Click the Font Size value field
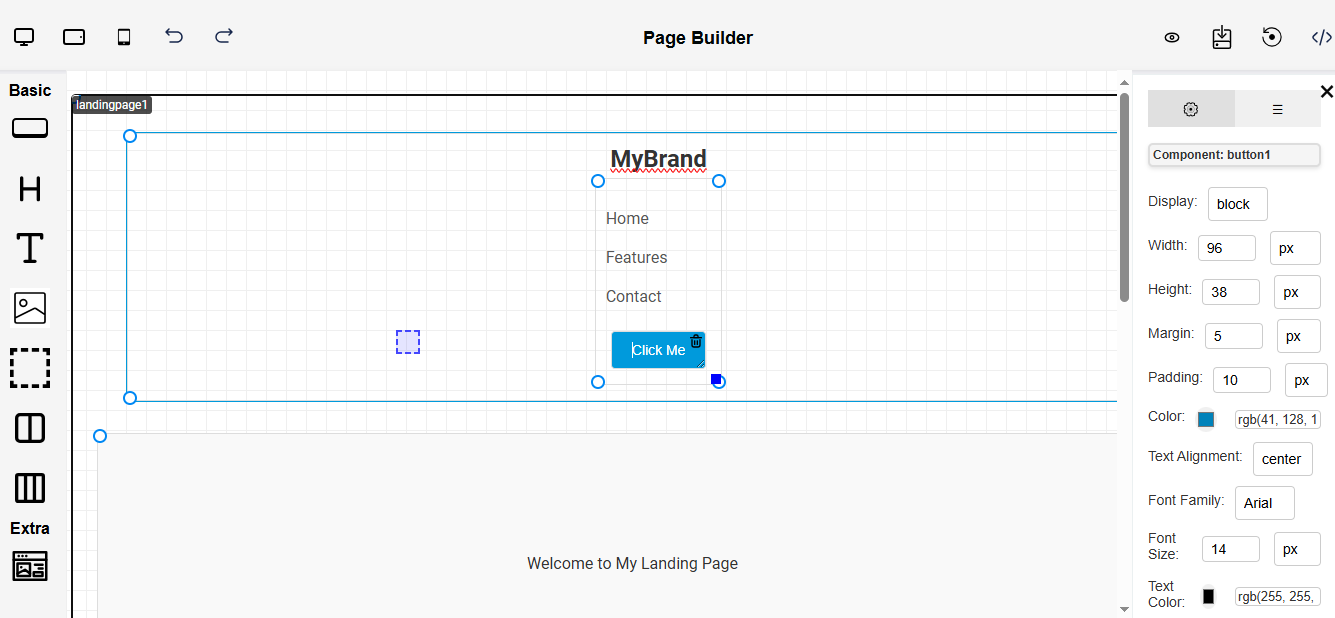The width and height of the screenshot is (1335, 618). (x=1231, y=549)
